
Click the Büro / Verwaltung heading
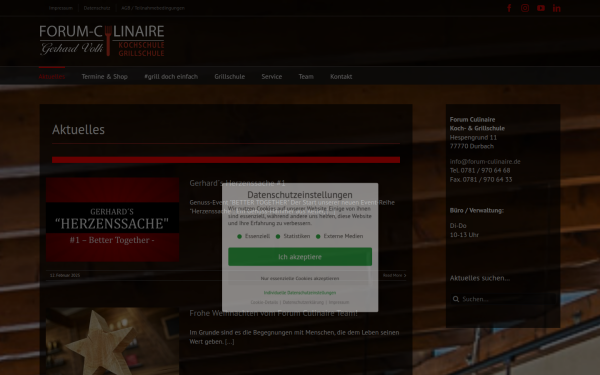point(477,210)
